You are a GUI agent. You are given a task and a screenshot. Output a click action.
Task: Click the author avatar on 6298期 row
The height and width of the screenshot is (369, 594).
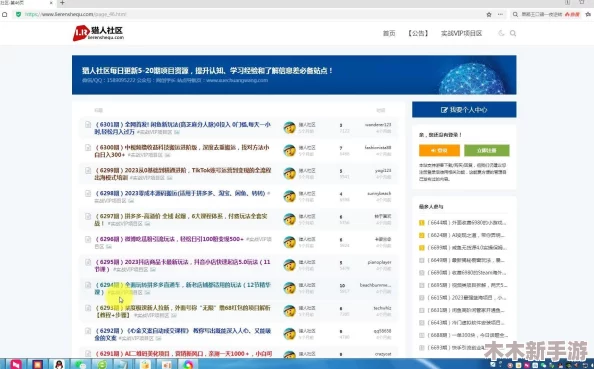(x=289, y=196)
